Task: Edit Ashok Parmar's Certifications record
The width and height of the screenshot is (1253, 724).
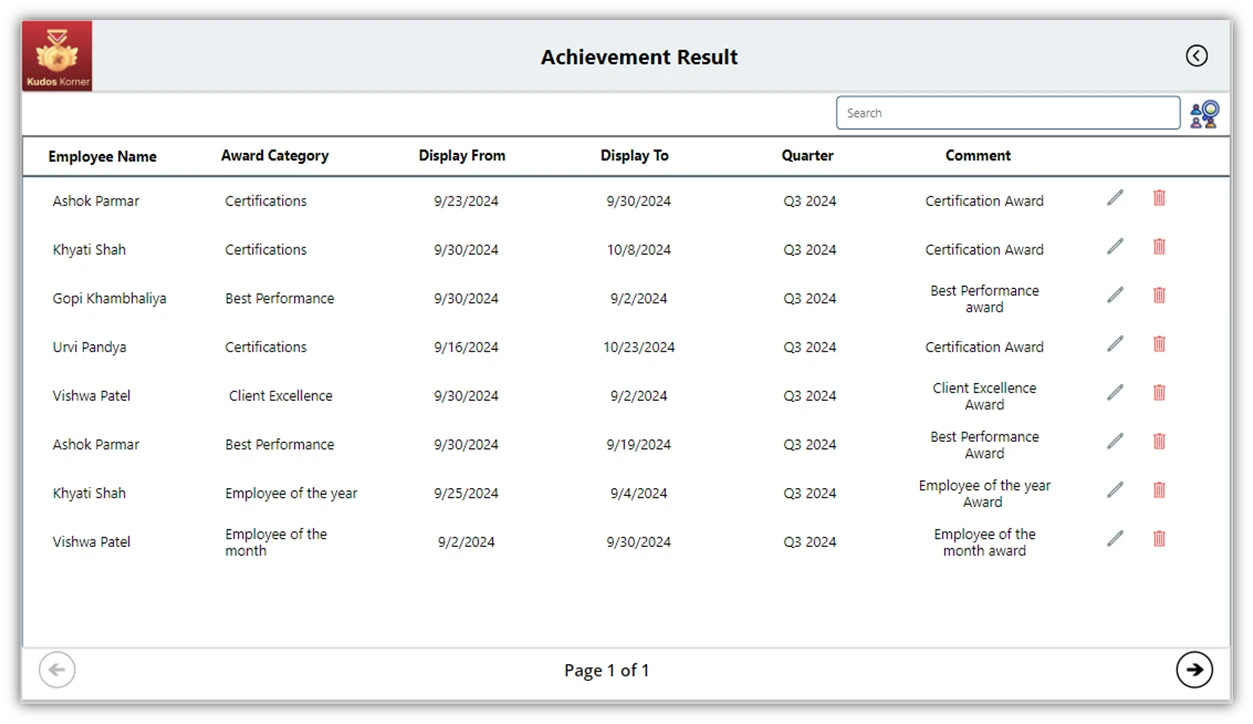Action: click(1115, 198)
